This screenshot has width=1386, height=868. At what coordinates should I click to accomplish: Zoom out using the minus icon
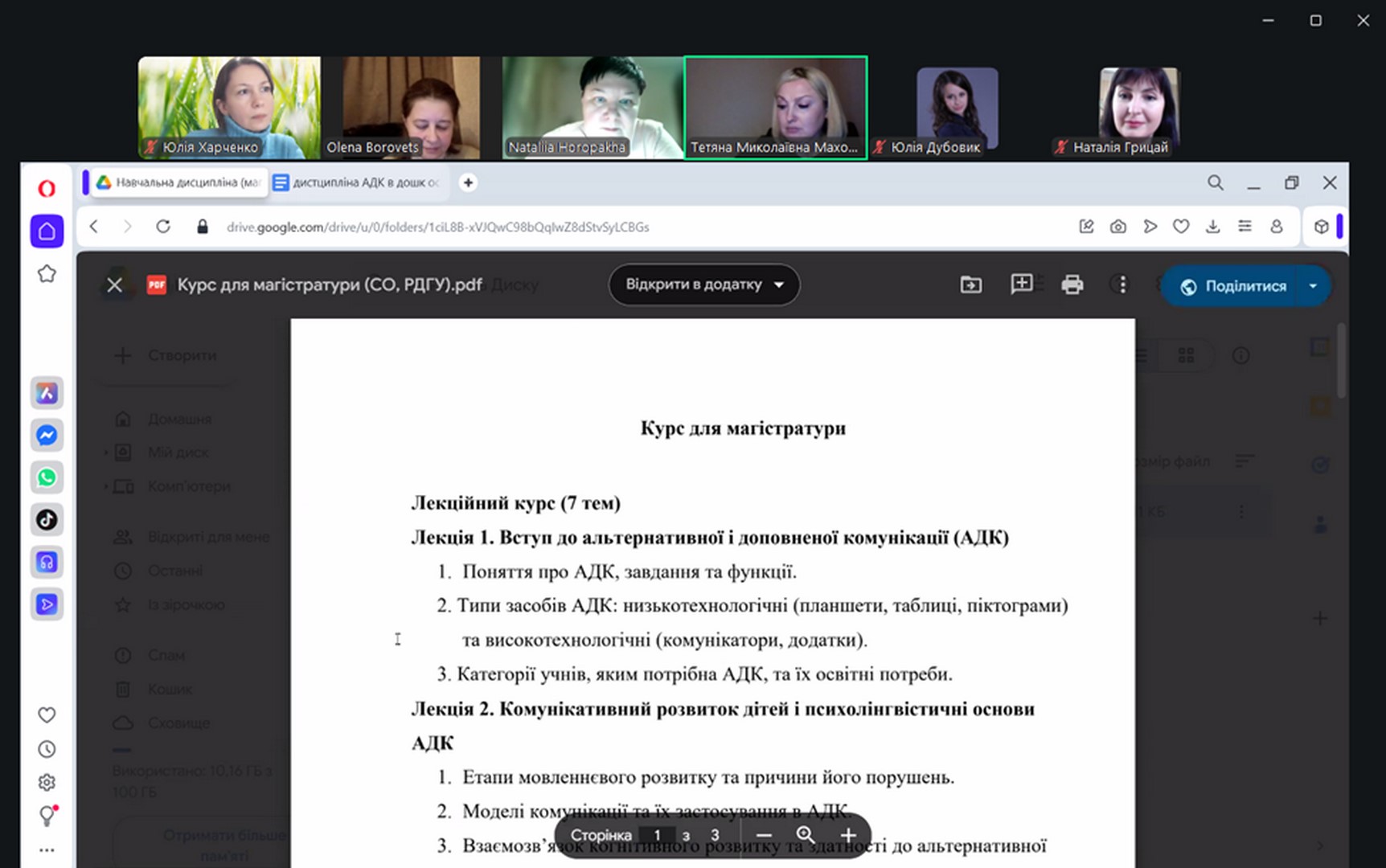pyautogui.click(x=764, y=836)
